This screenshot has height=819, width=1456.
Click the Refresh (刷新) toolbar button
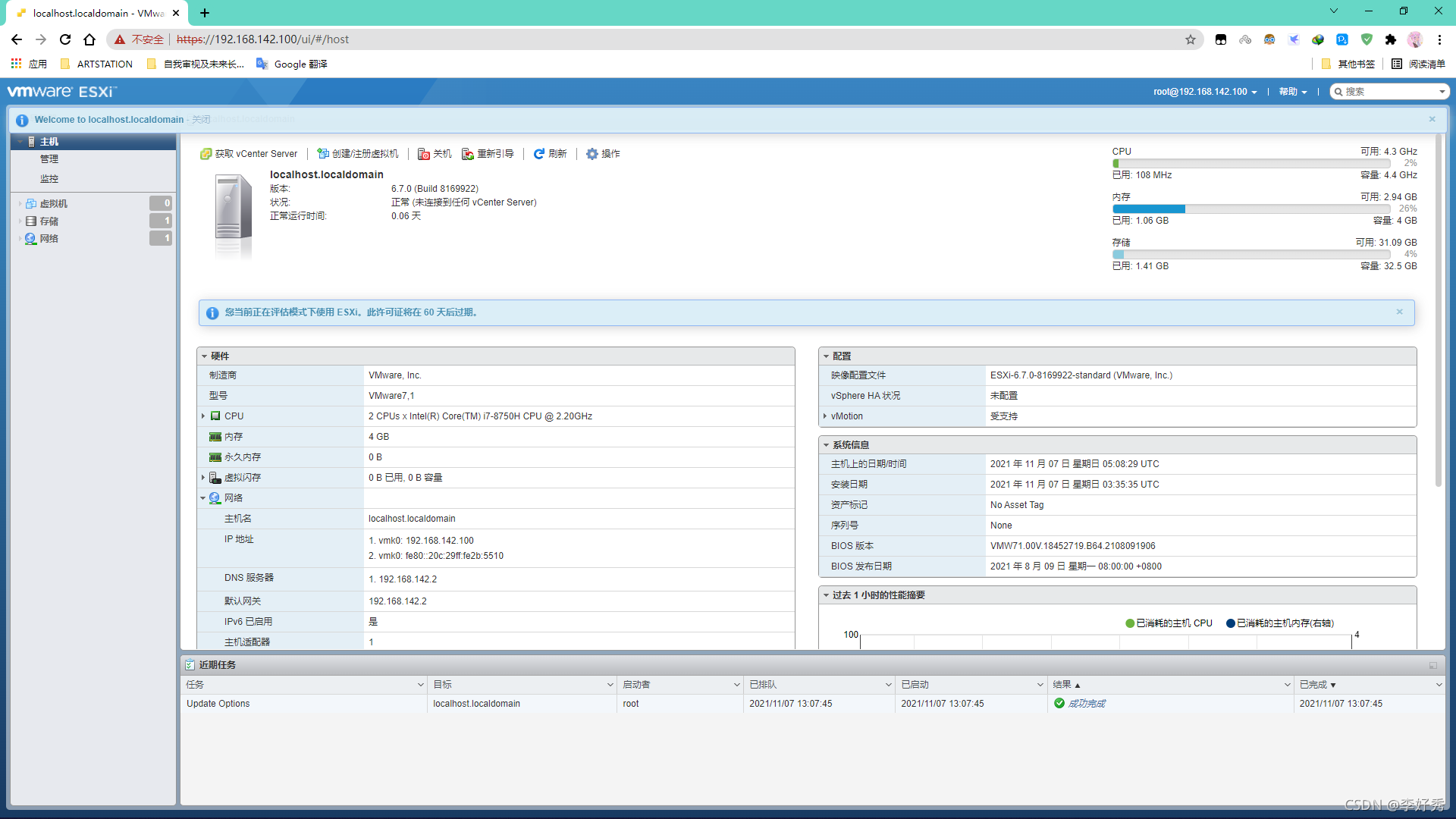coord(550,154)
